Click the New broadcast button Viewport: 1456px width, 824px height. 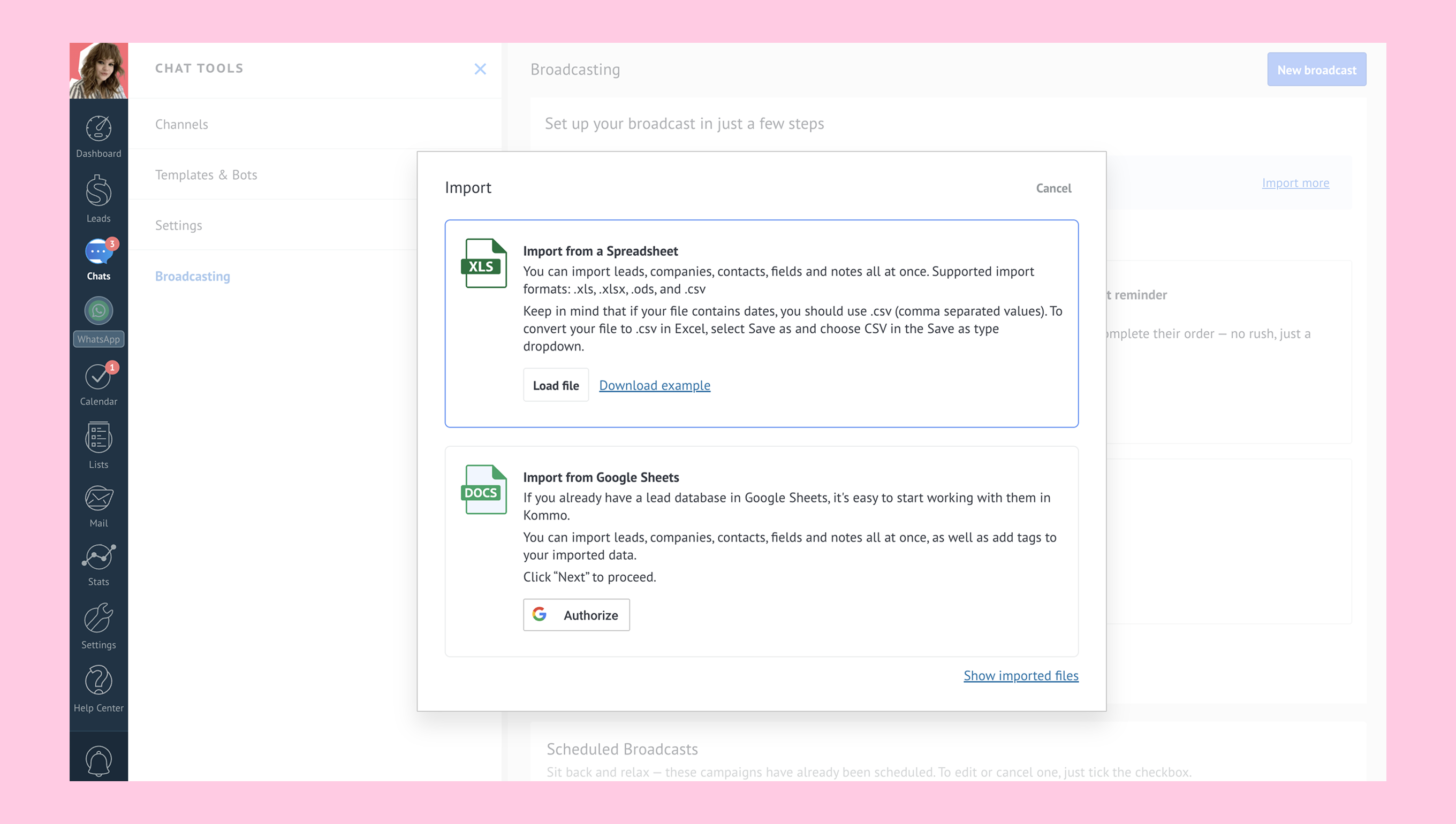tap(1317, 70)
